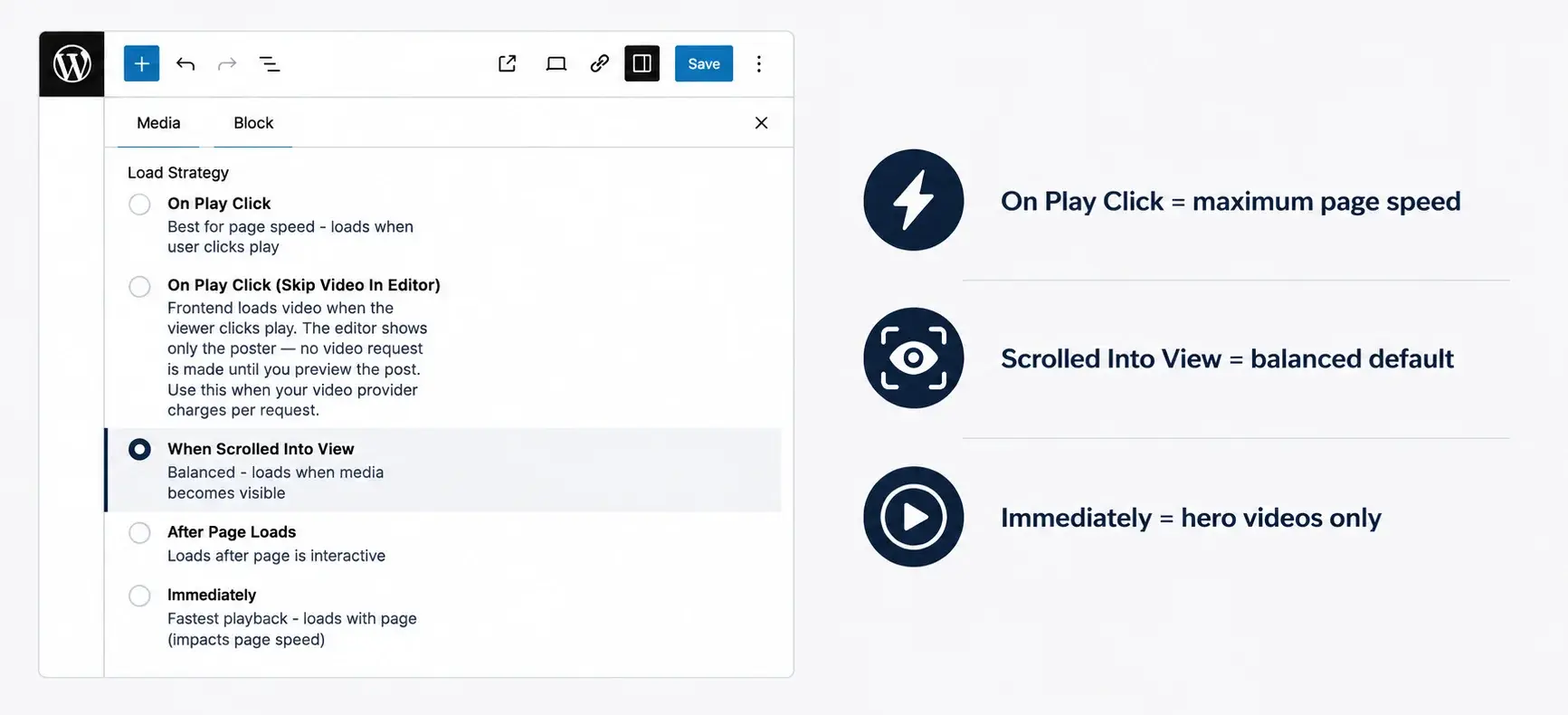
Task: Open the device preview laptop icon
Action: 556,63
